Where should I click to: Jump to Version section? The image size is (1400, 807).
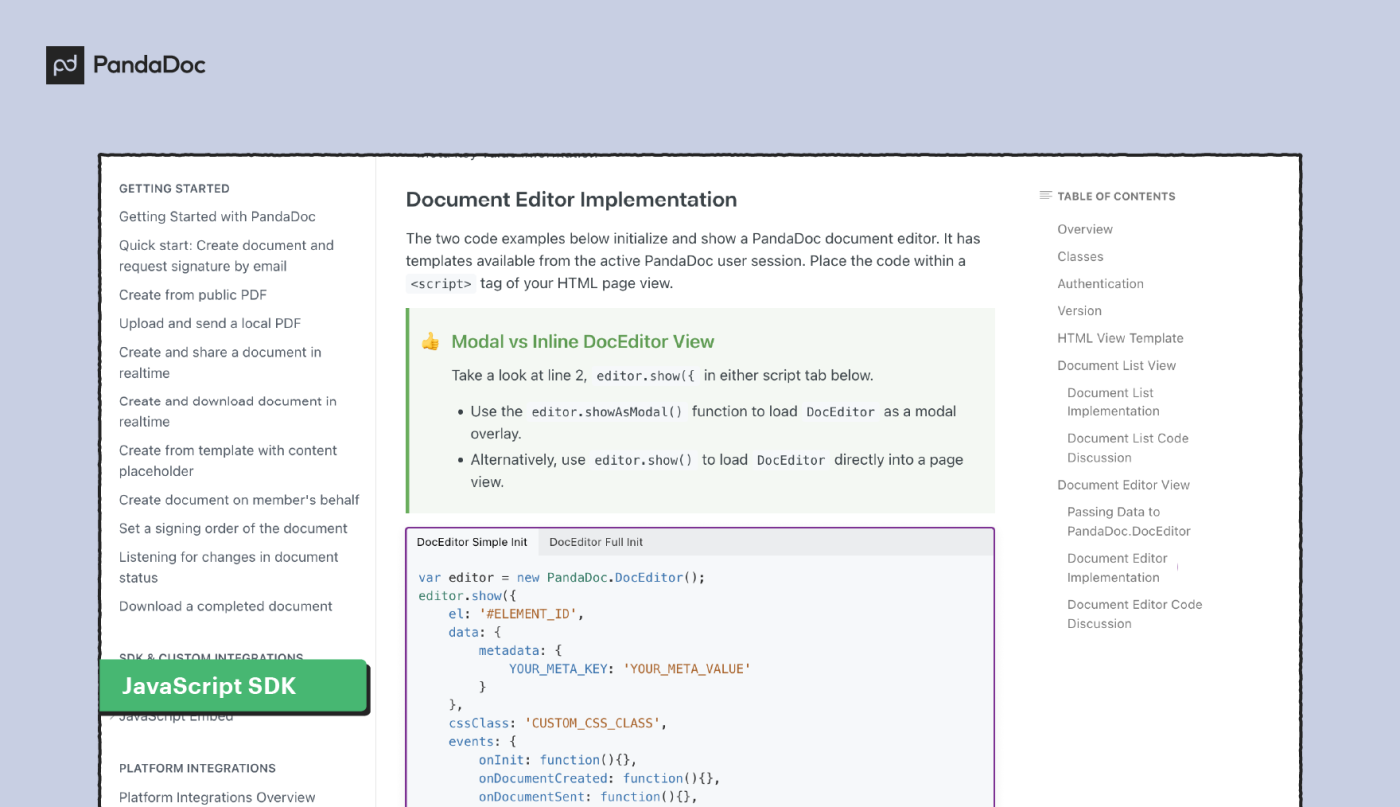[x=1079, y=311]
